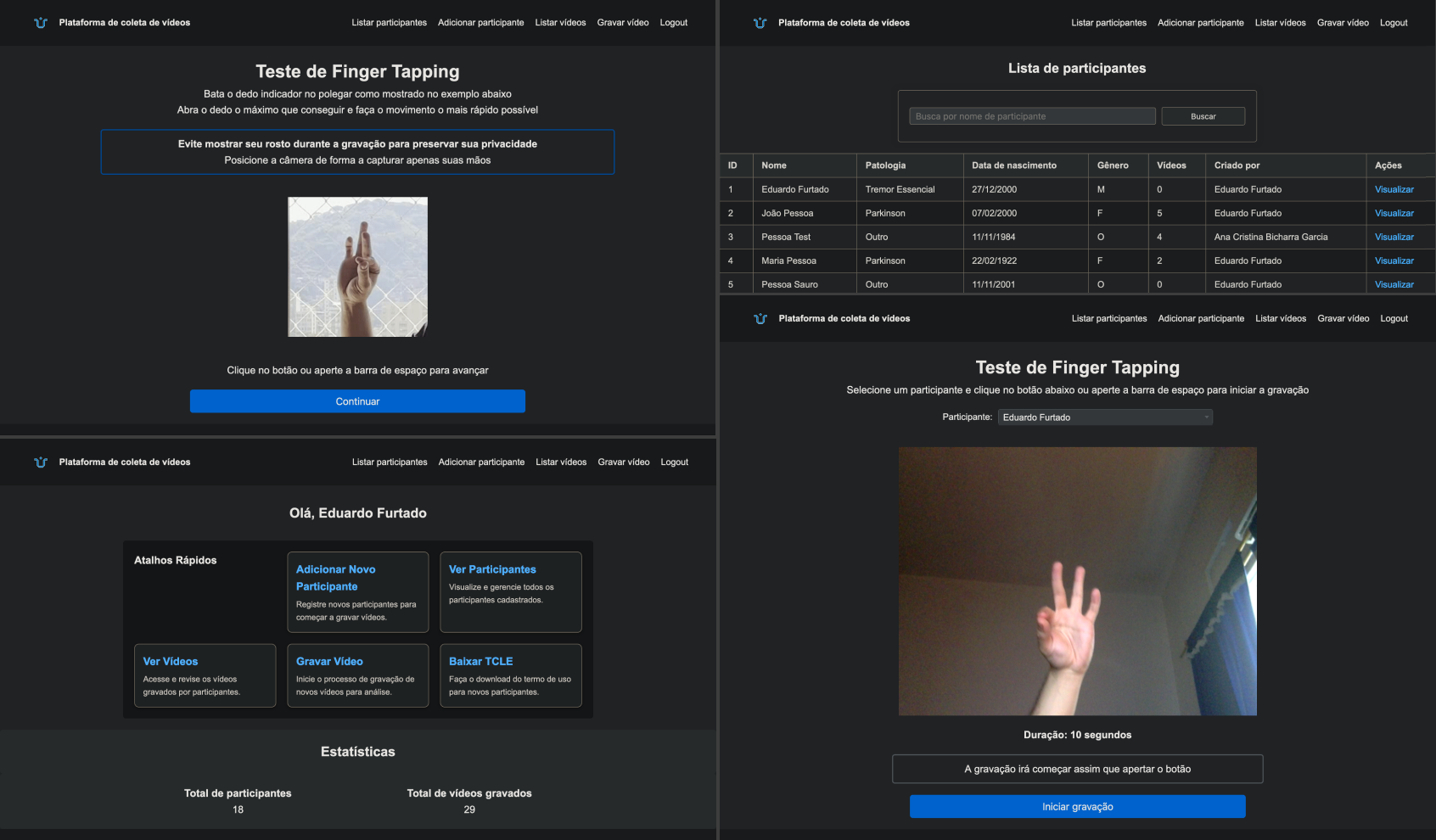Viewport: 1436px width, 840px height.
Task: Open the Participante dropdown showing Eduardo Furtado
Action: pos(1106,417)
